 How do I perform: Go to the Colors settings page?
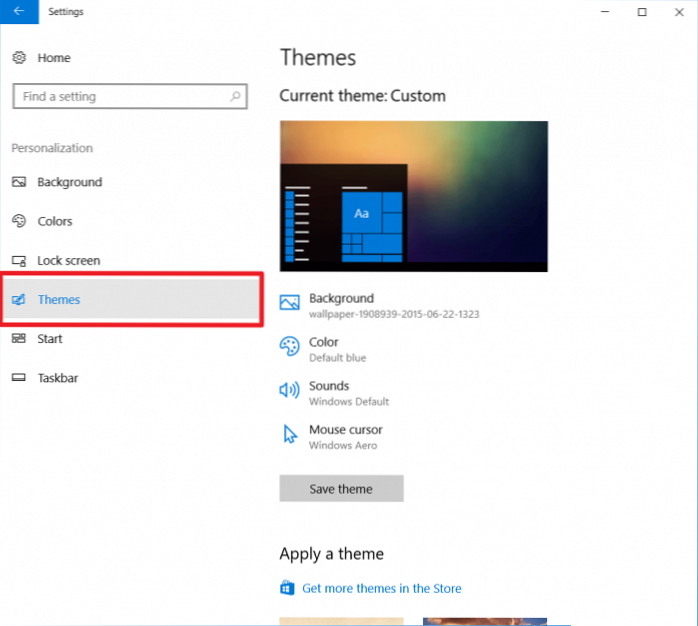(x=55, y=221)
